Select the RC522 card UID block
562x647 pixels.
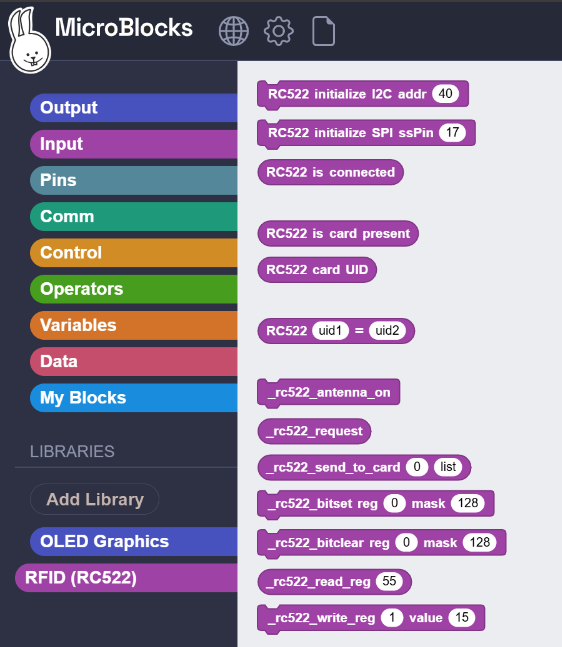(317, 270)
